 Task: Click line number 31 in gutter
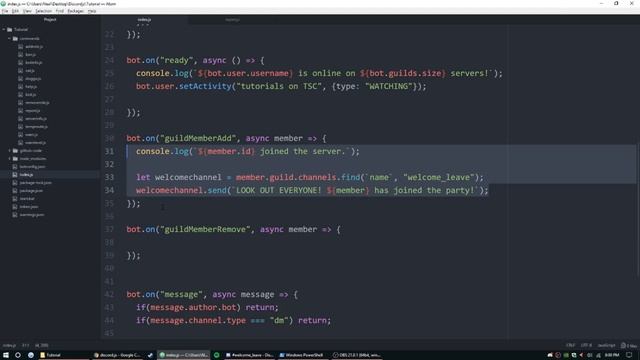109,151
